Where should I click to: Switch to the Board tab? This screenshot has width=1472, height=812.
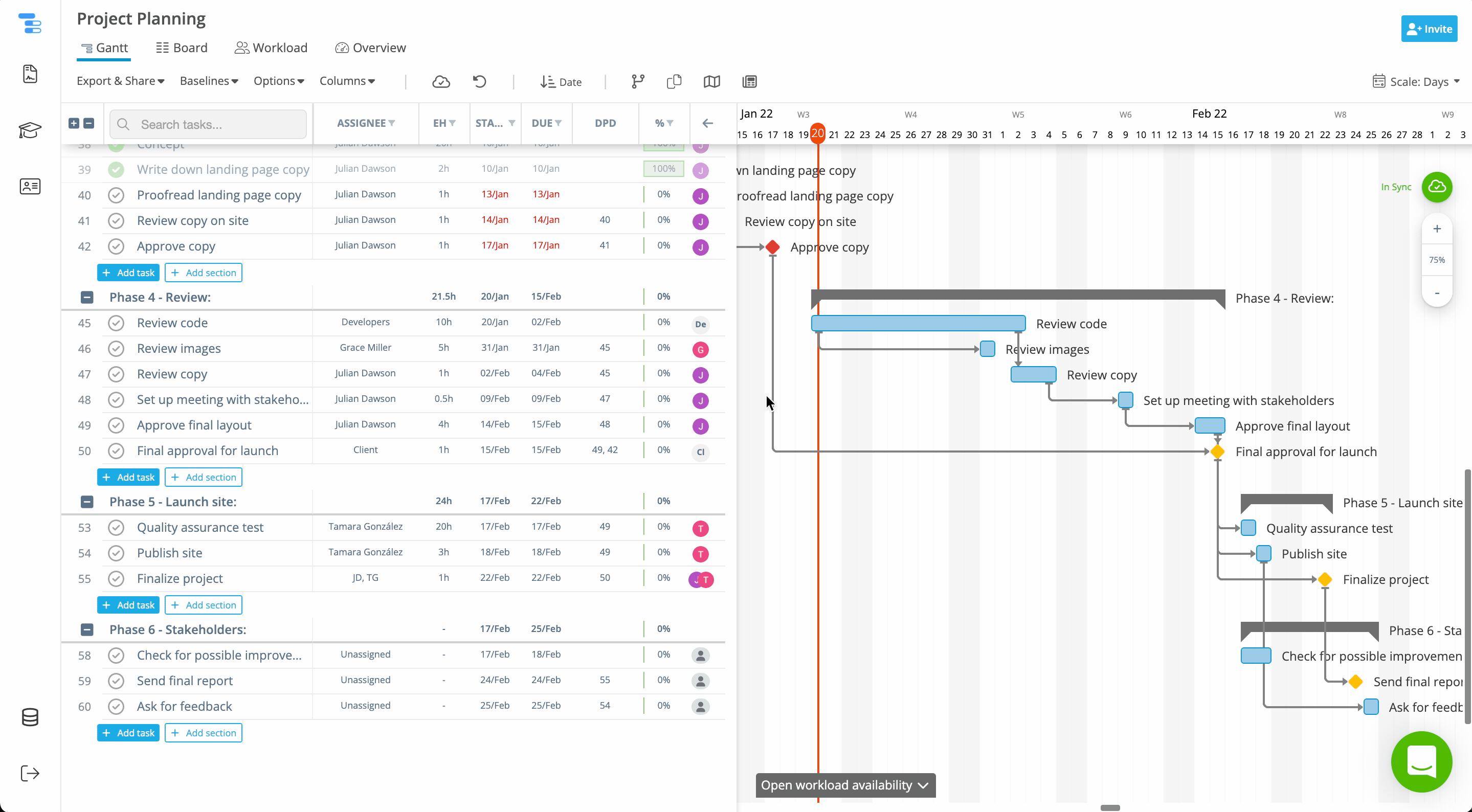(182, 48)
